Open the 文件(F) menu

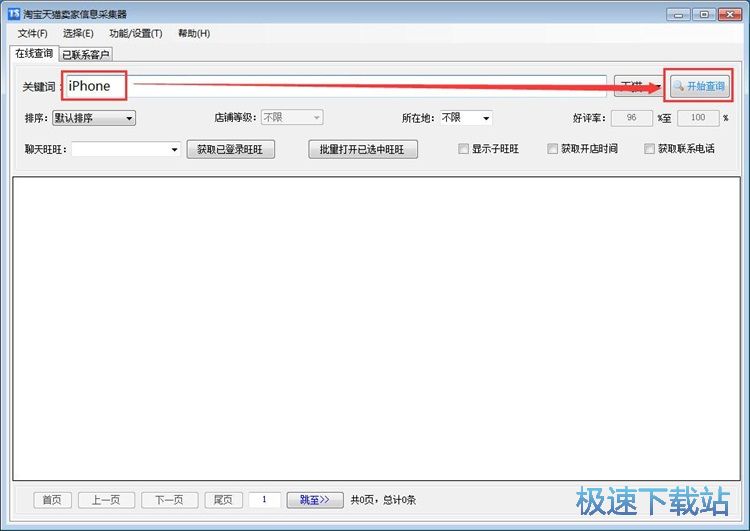[33, 33]
